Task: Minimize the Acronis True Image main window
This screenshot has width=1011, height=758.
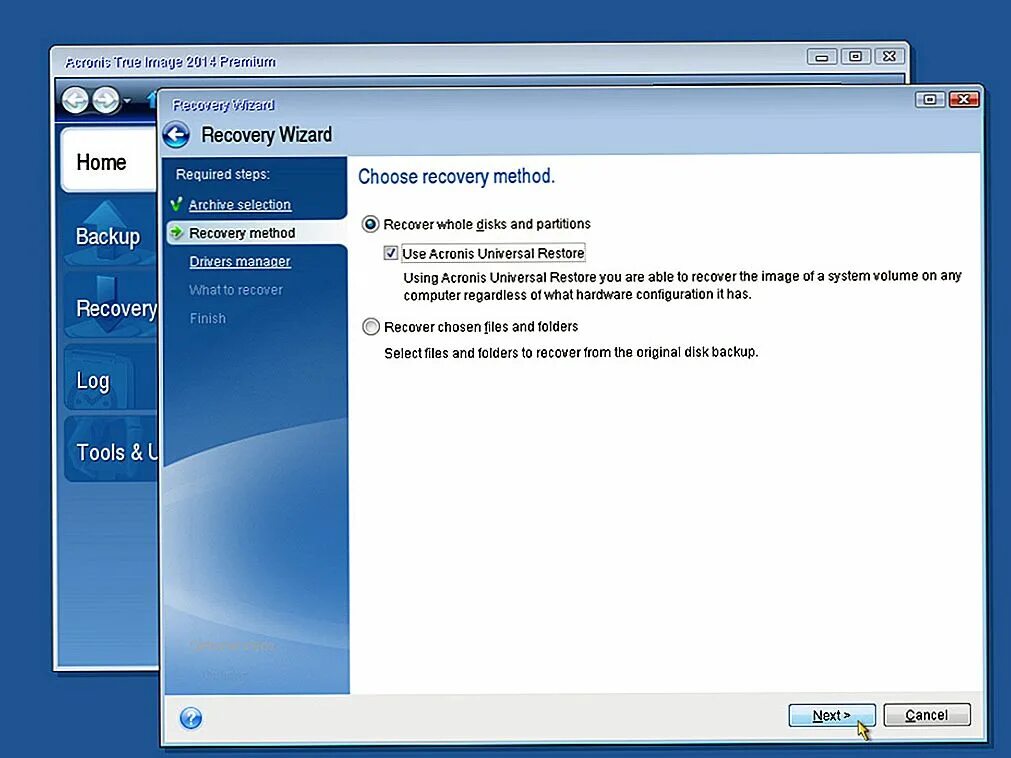Action: [x=821, y=57]
